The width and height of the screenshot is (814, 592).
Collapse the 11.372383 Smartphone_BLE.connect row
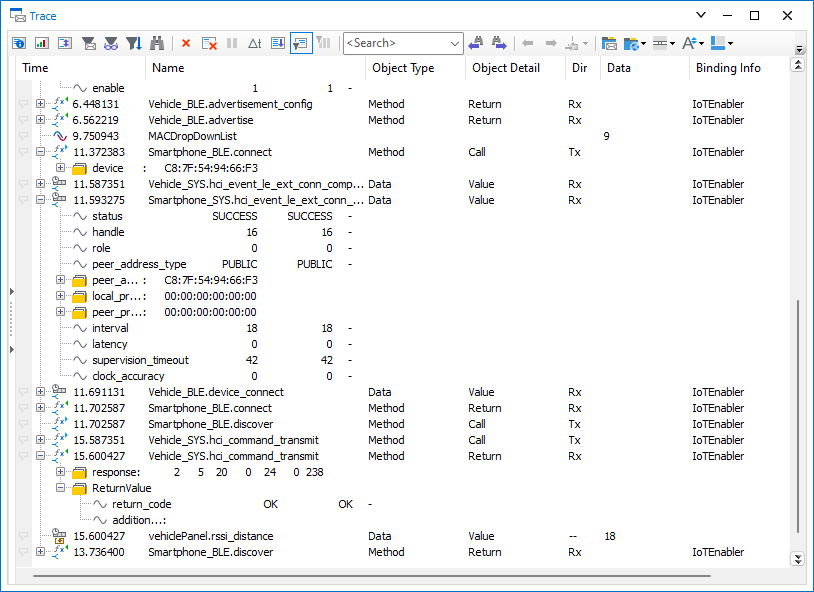40,152
